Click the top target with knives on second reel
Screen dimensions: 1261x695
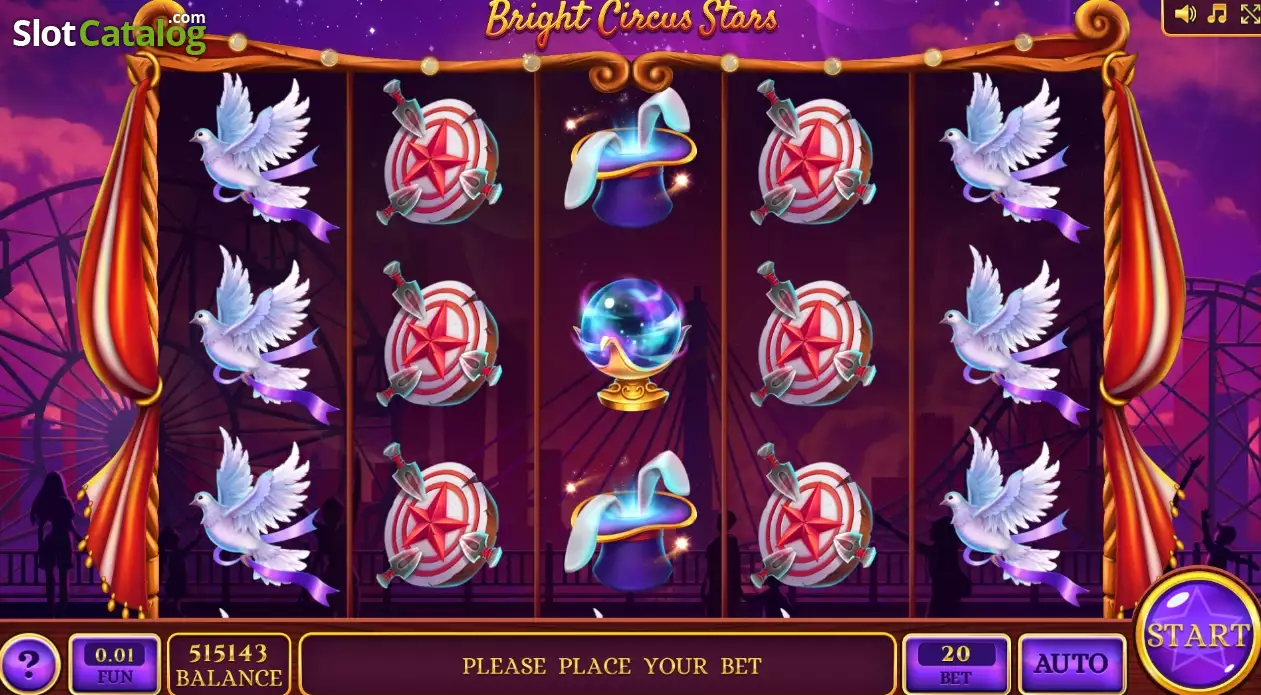pos(440,153)
